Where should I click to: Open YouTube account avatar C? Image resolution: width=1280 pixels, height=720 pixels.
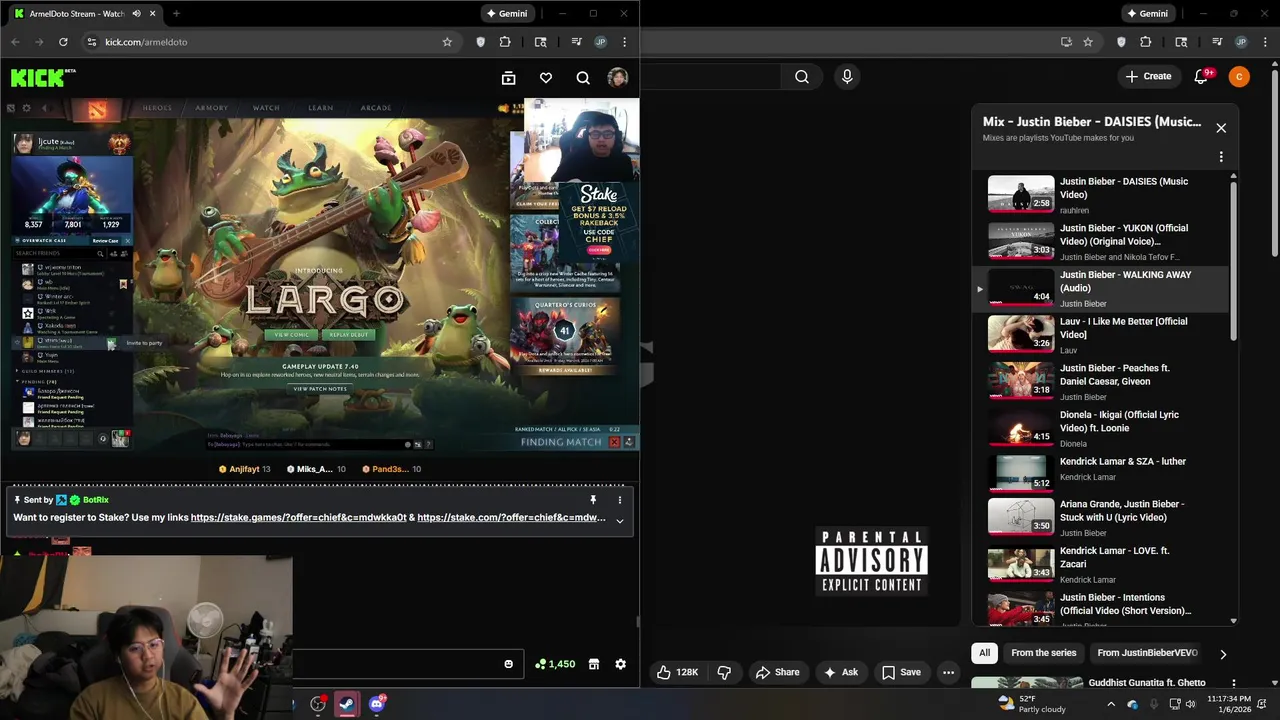coord(1239,77)
